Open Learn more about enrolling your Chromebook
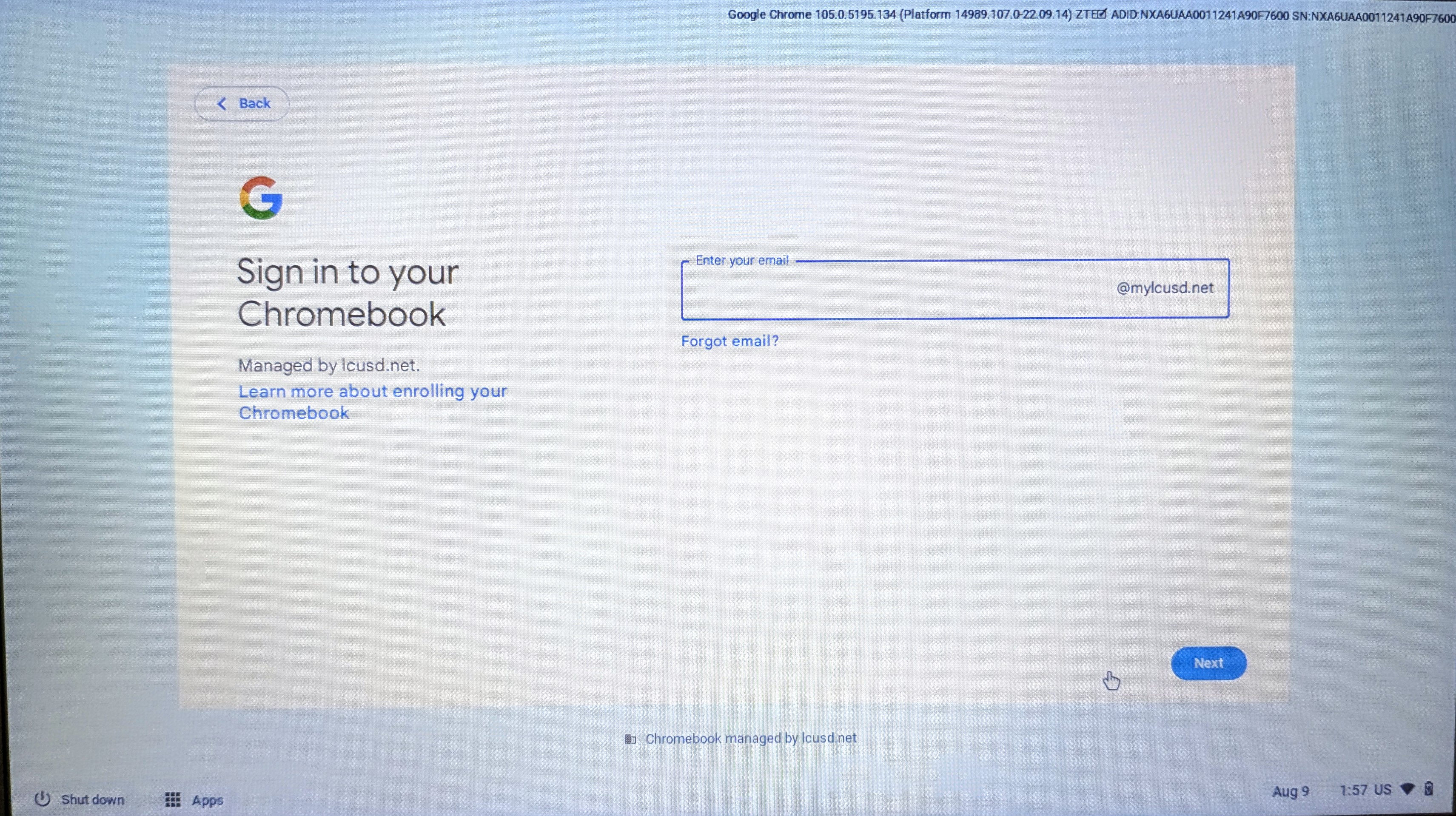 pos(373,402)
